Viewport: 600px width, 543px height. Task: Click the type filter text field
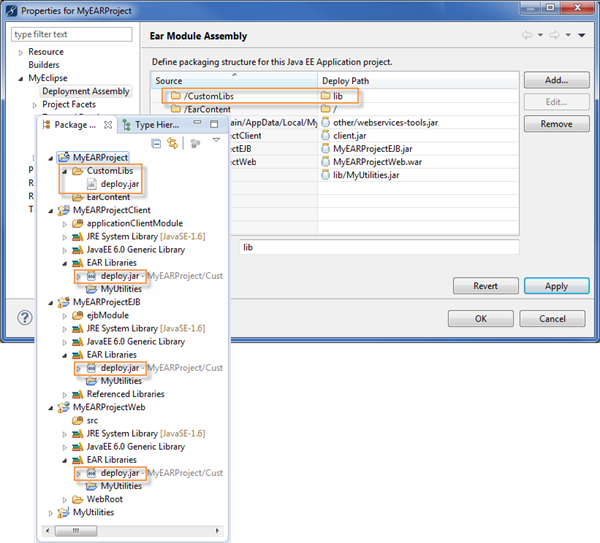pyautogui.click(x=70, y=34)
